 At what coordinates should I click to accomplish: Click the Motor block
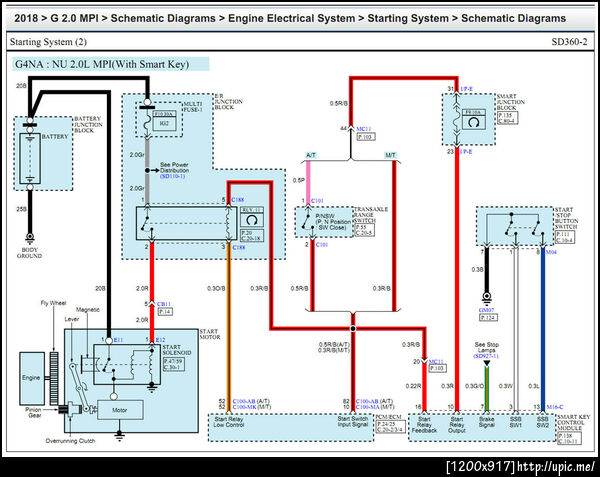[x=120, y=410]
